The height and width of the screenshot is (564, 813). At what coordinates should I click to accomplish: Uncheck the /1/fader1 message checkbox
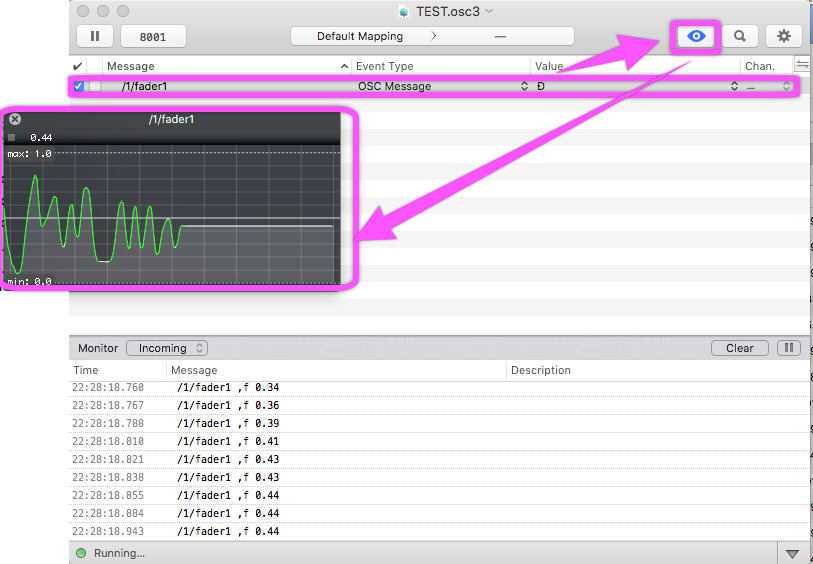point(79,87)
